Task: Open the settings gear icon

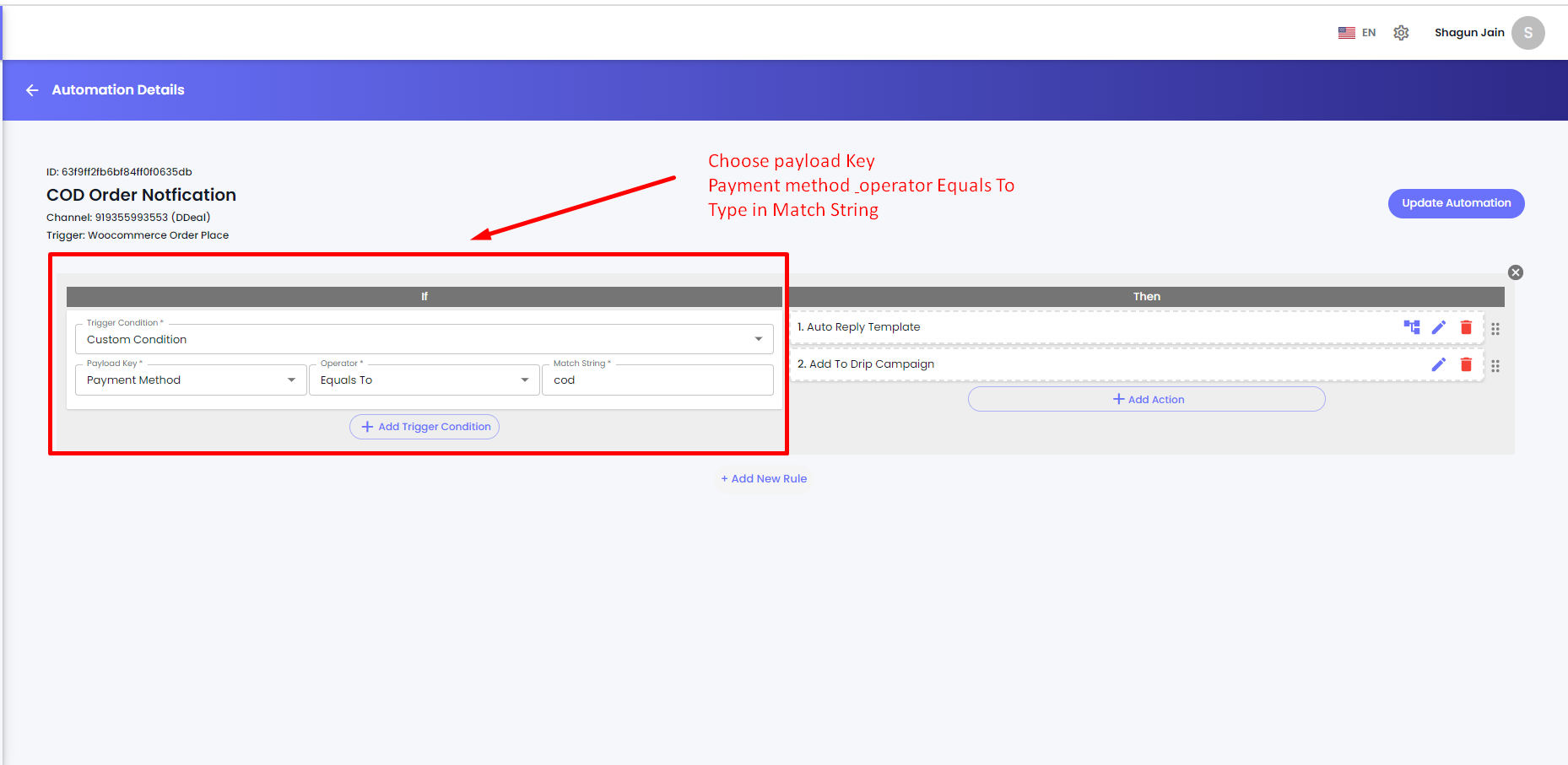Action: (1401, 33)
